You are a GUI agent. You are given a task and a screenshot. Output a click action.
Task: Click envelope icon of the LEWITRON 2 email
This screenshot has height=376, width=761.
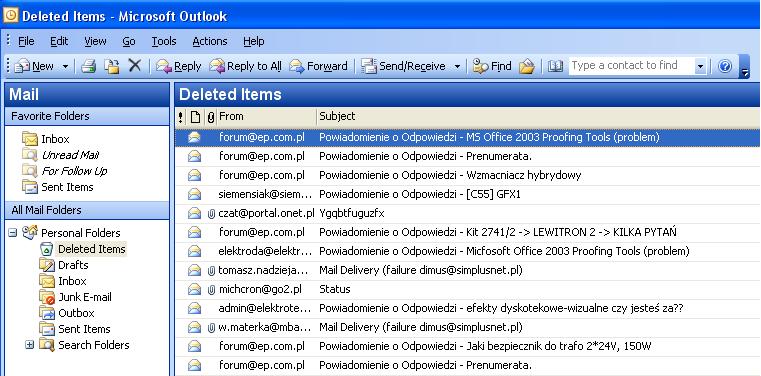pyautogui.click(x=195, y=232)
